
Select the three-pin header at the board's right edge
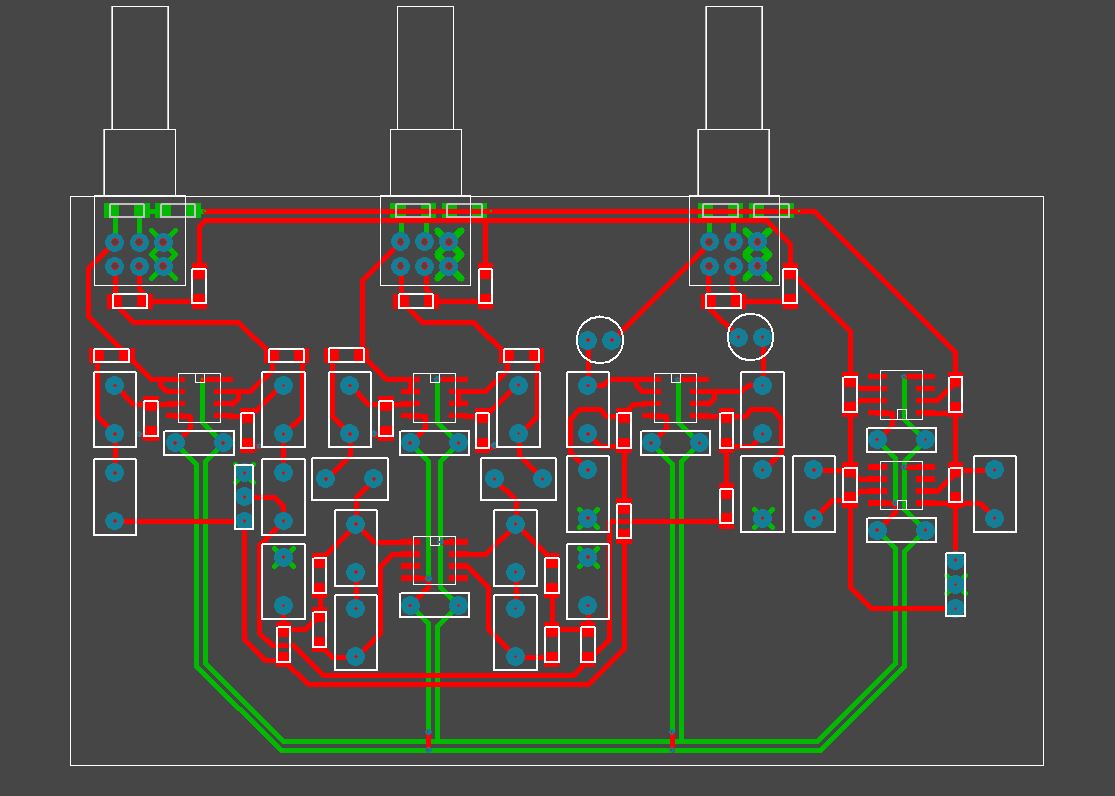(955, 584)
